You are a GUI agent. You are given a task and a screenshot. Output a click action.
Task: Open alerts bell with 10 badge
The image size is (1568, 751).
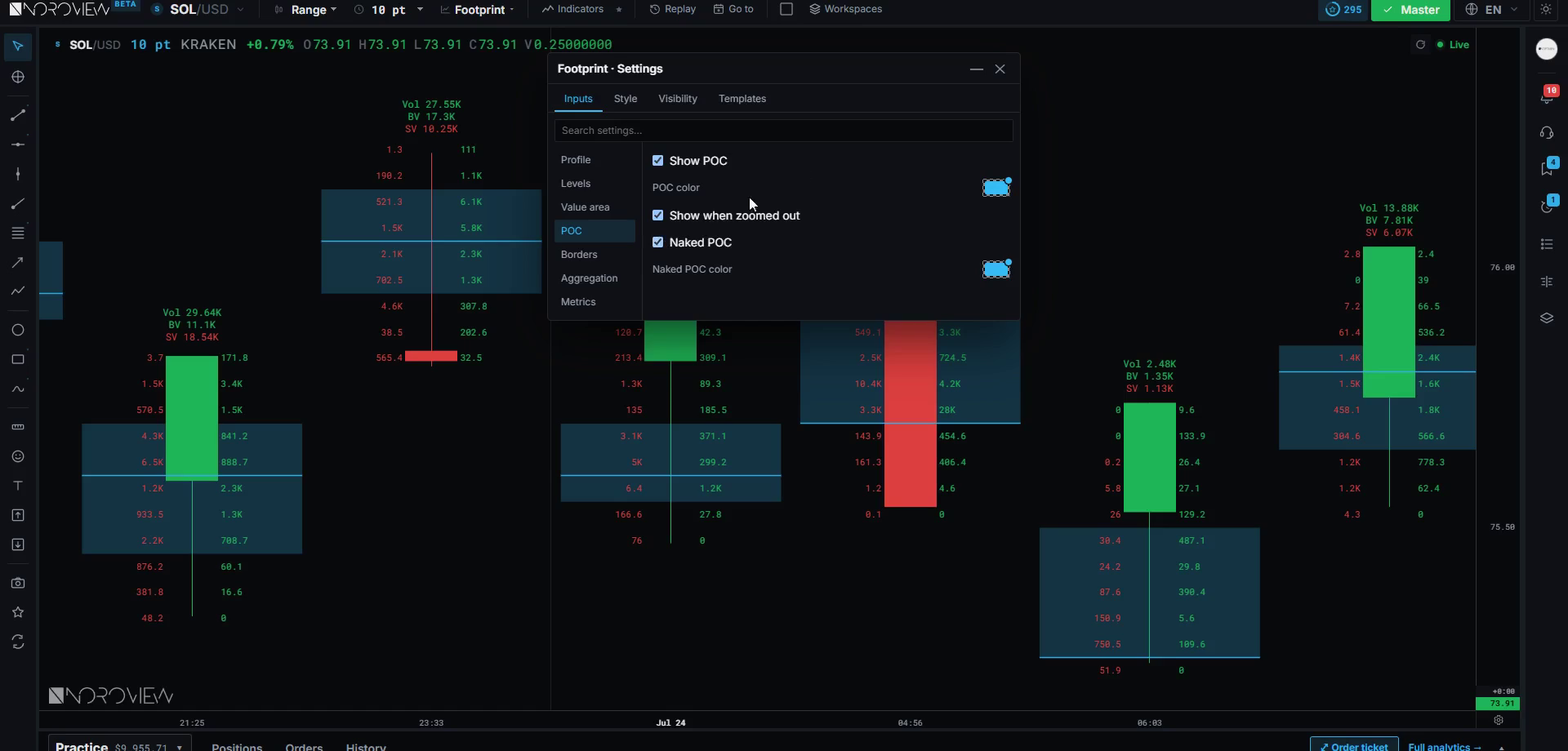1547,96
